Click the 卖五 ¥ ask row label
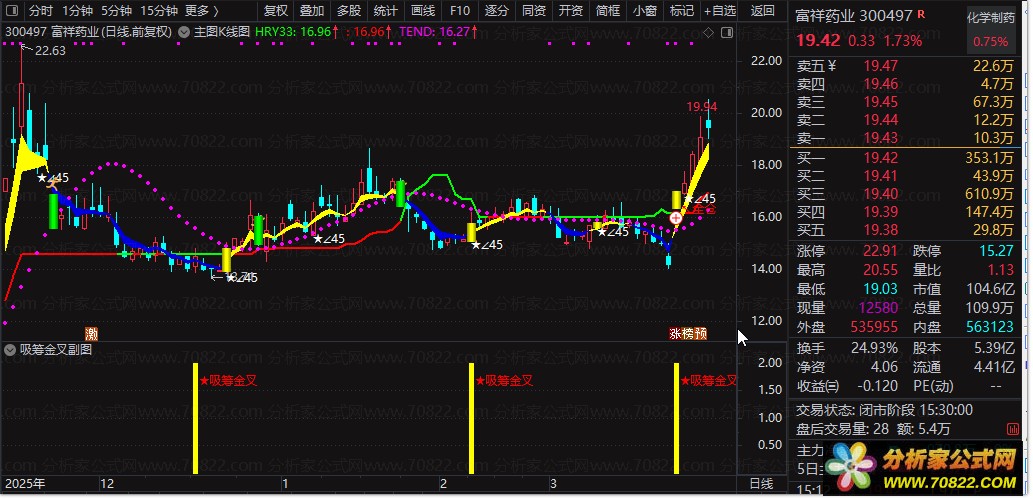This screenshot has height=499, width=1033. tap(816, 66)
